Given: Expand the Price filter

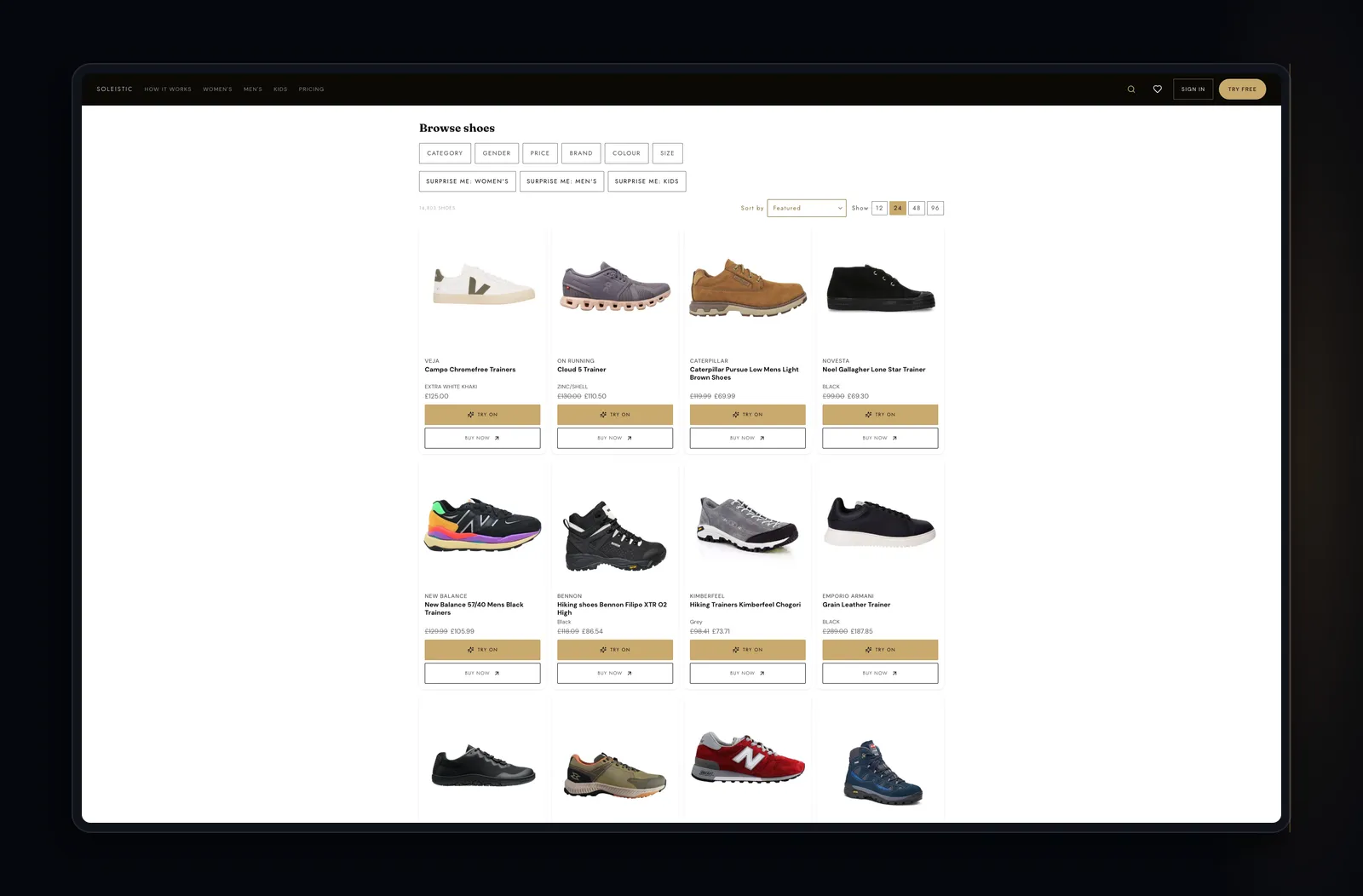Looking at the screenshot, I should (x=540, y=153).
